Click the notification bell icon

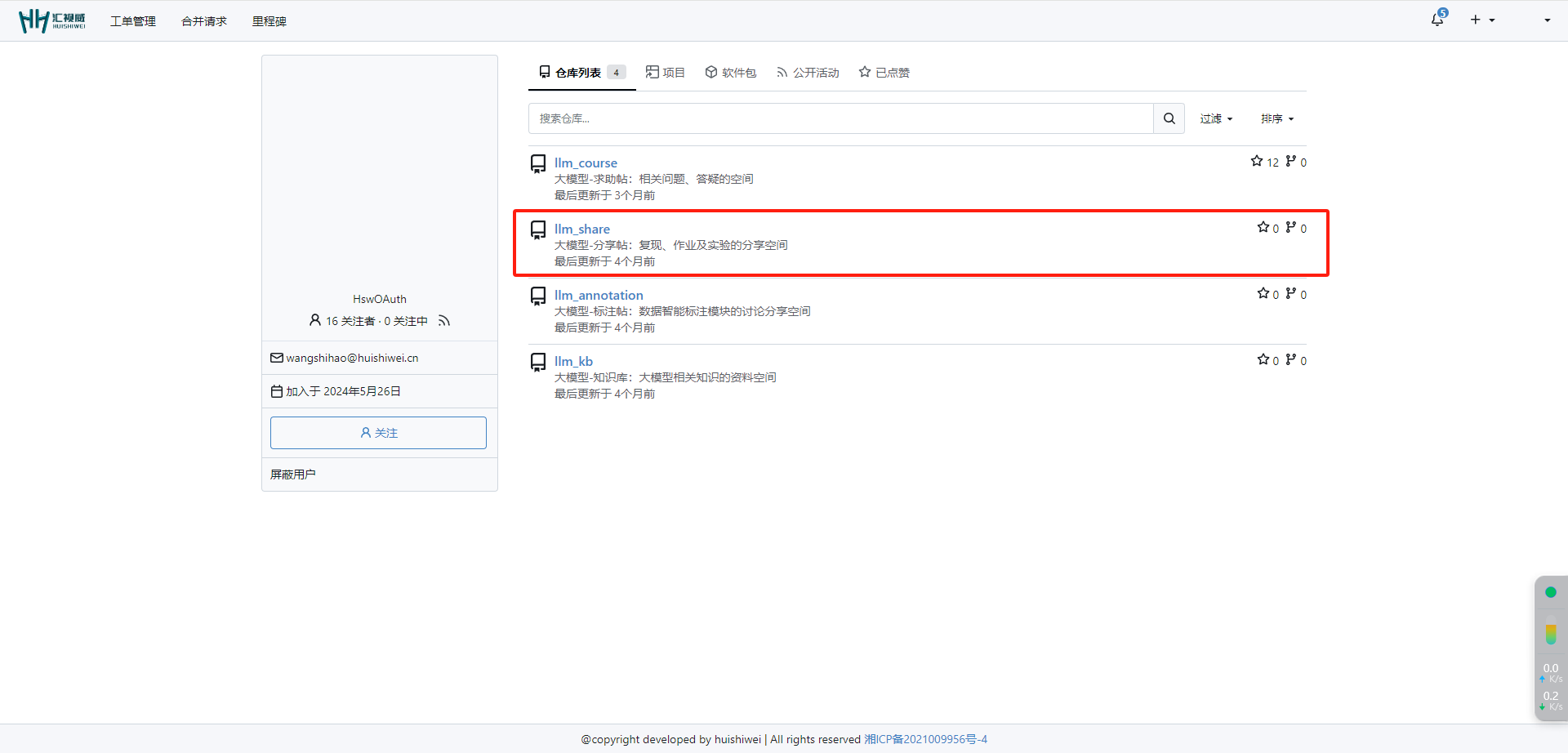click(1437, 20)
